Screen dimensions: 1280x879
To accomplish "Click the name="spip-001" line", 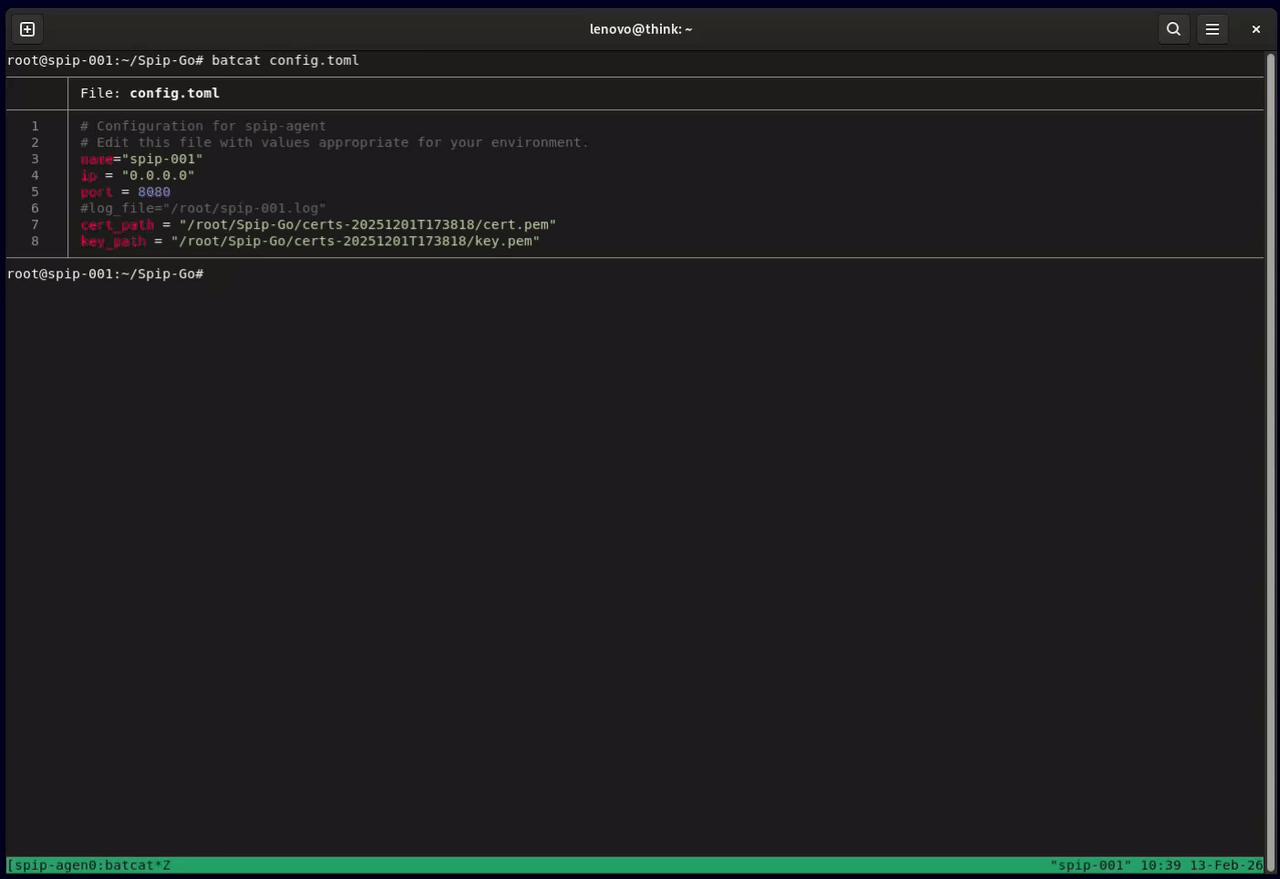I will pos(142,159).
